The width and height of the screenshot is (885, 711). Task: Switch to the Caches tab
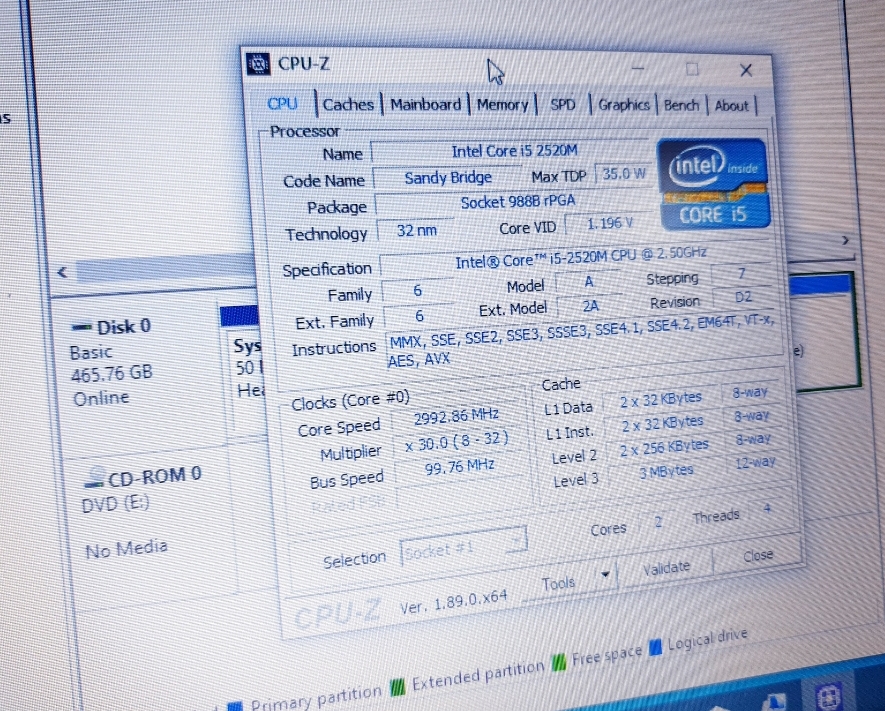click(x=348, y=104)
